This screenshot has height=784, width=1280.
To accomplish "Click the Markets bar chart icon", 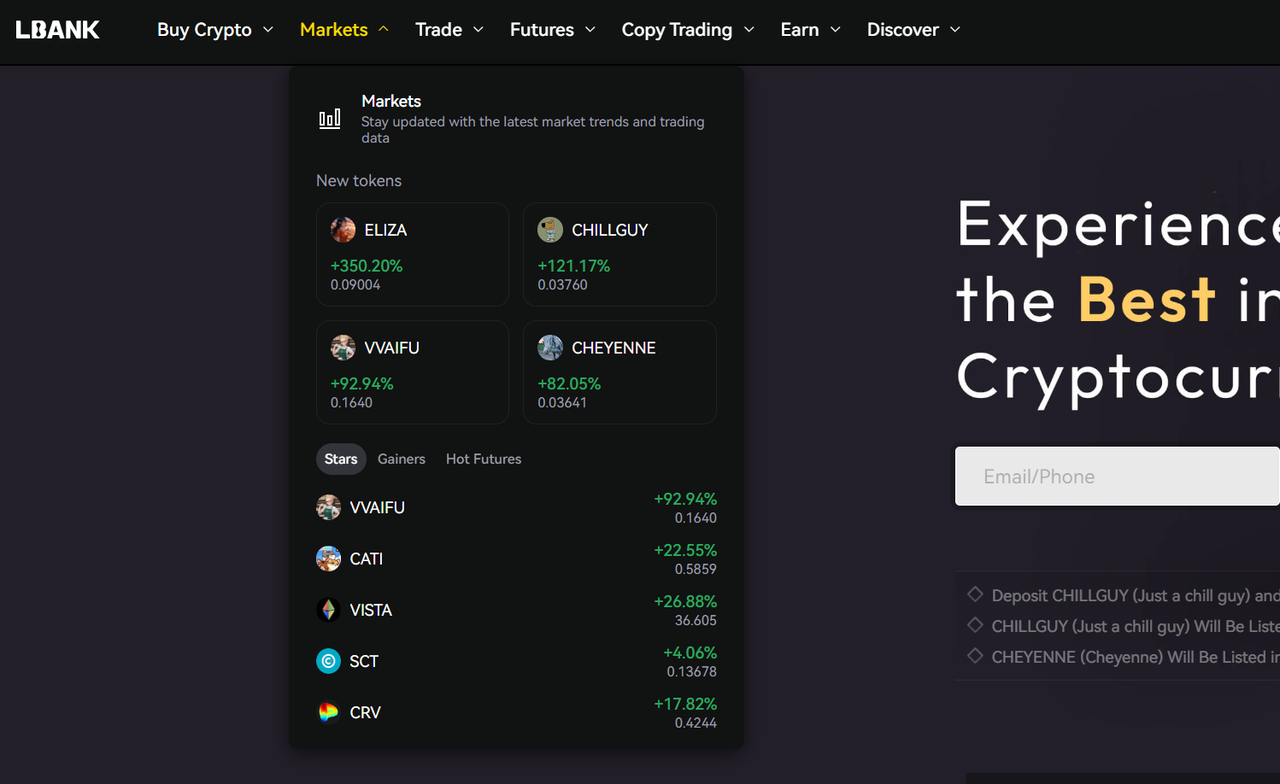I will coord(330,119).
